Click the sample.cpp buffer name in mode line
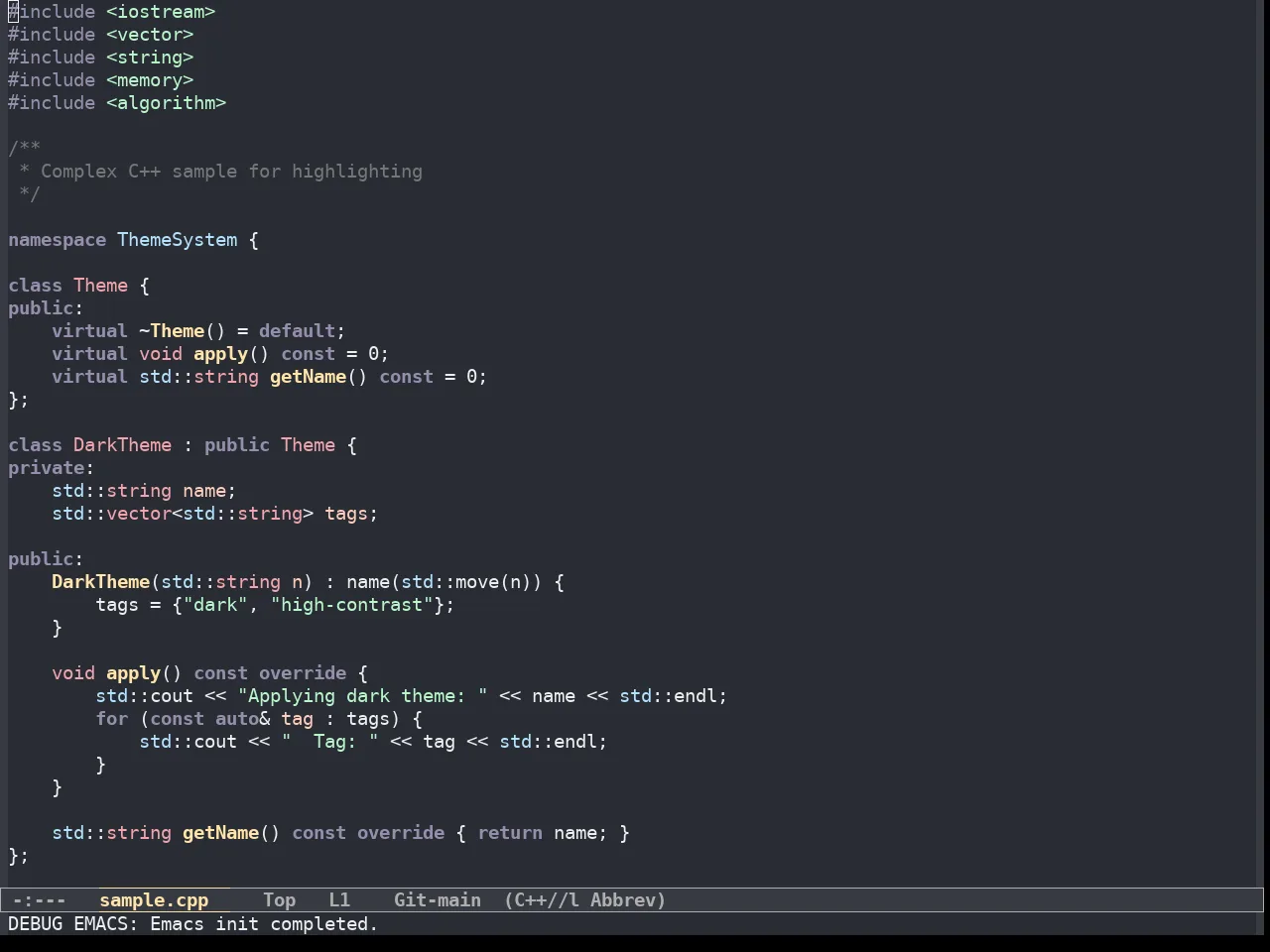Viewport: 1270px width, 952px height. (154, 900)
